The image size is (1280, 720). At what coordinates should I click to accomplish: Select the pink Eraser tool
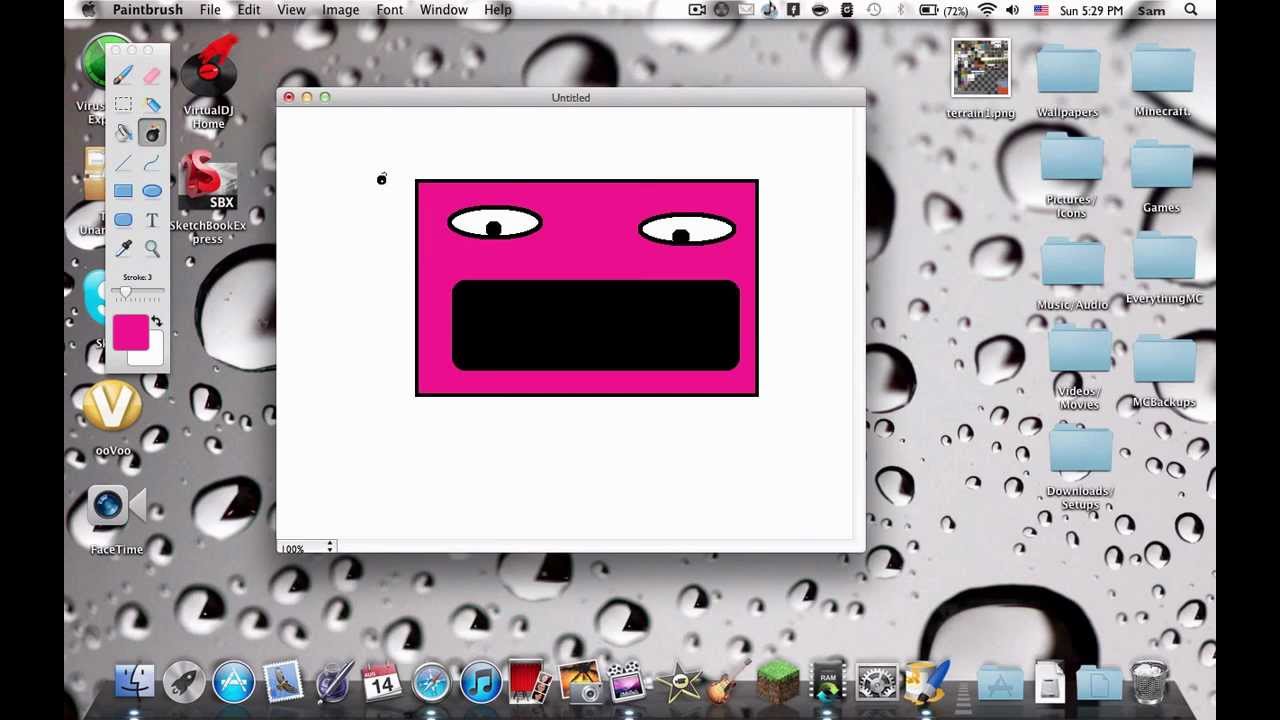(152, 76)
